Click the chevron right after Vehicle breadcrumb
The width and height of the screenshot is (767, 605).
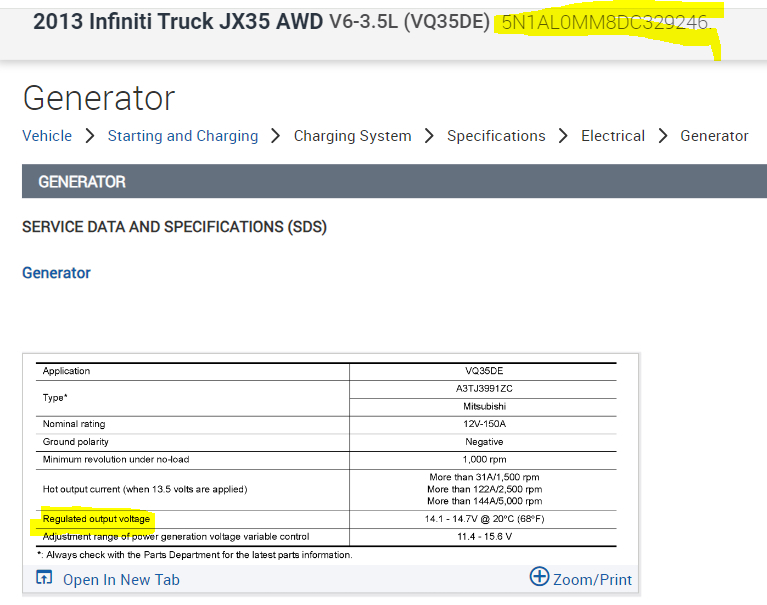coord(90,136)
